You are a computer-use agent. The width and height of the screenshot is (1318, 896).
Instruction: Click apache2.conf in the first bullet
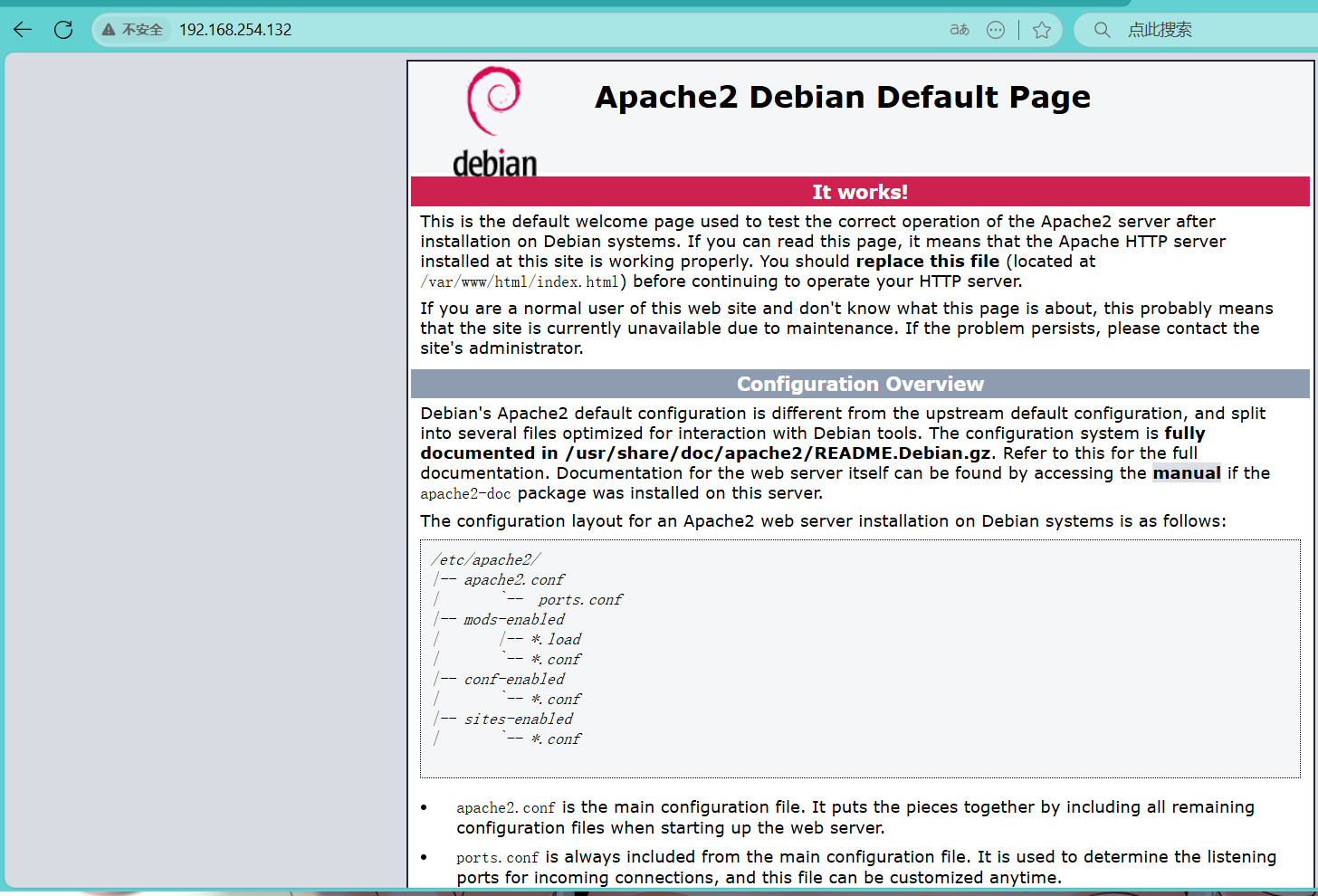coord(506,808)
